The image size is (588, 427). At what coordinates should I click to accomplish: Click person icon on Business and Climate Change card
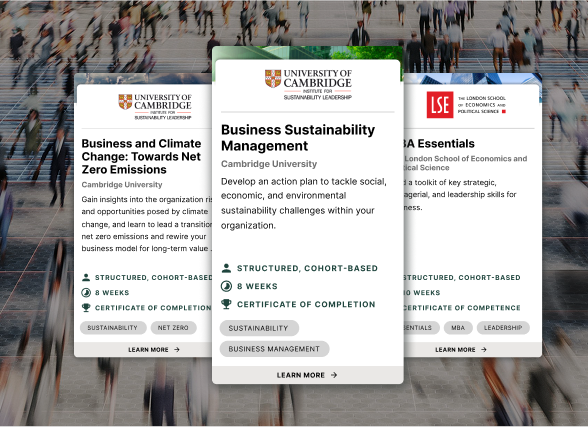coord(86,277)
